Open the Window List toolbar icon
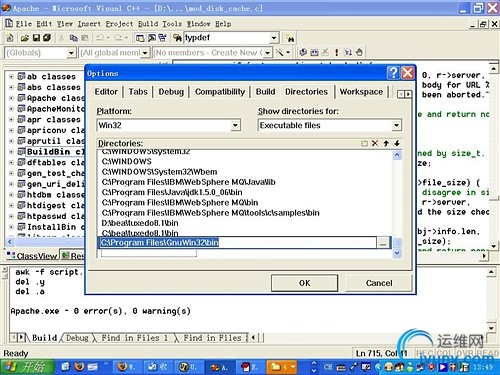This screenshot has width=500, height=375. click(x=162, y=38)
